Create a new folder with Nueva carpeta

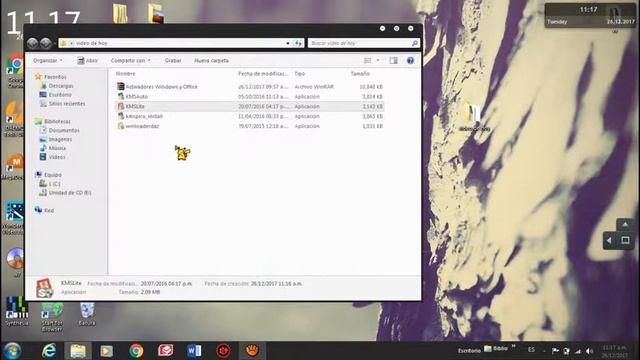tap(211, 60)
